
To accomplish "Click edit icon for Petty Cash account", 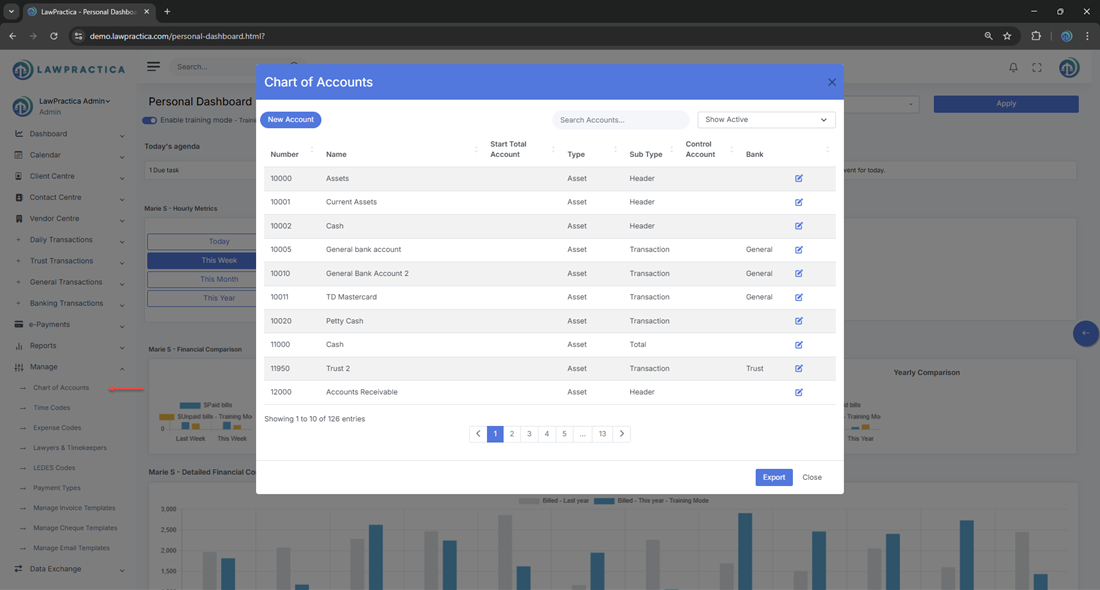I will point(799,321).
